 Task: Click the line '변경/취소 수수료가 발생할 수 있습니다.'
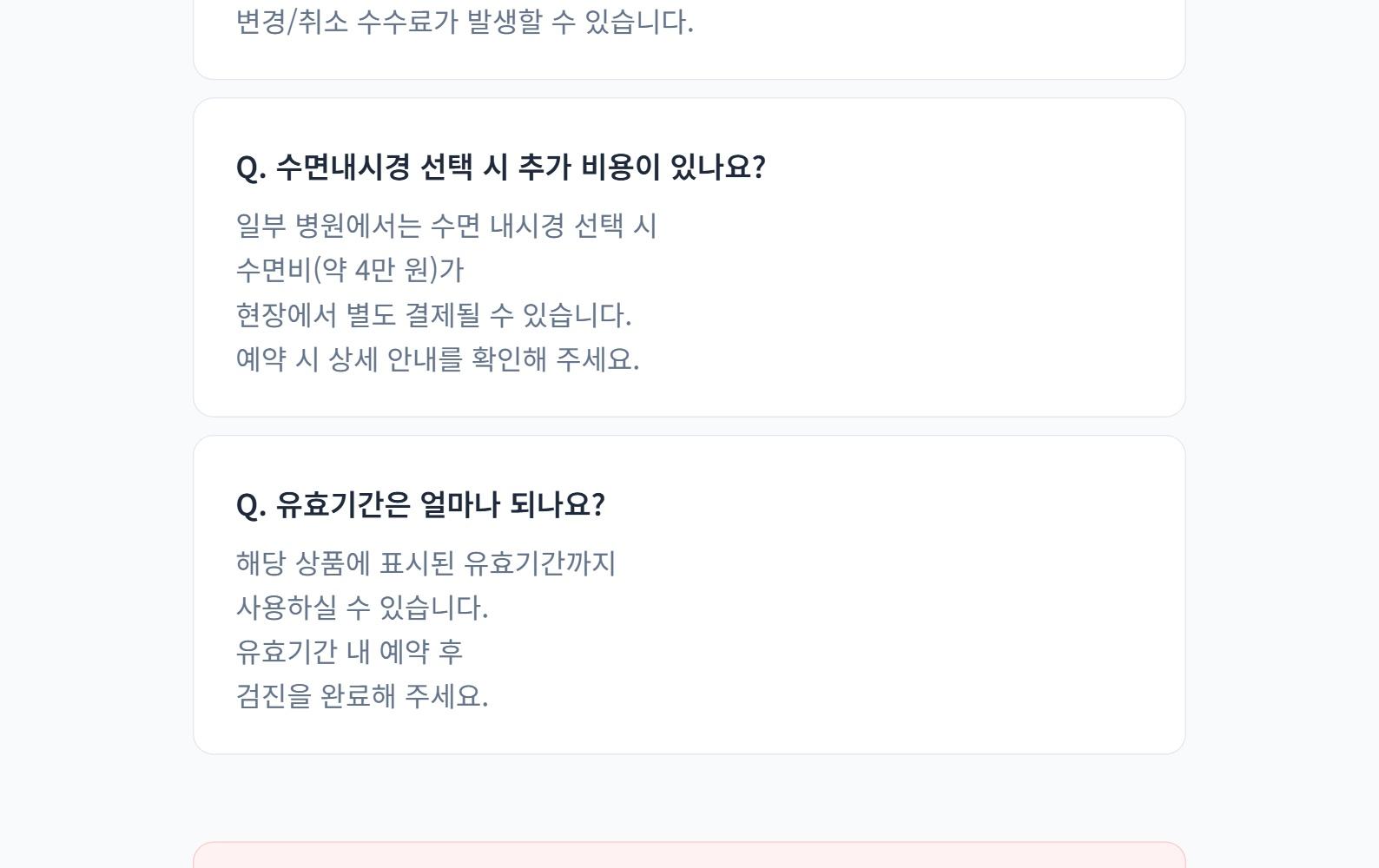465,23
